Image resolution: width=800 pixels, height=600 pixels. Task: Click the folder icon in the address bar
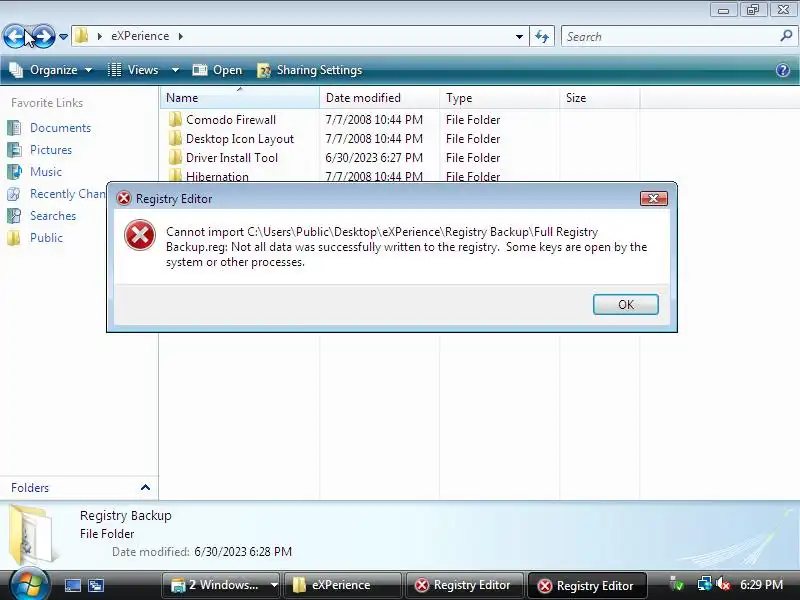(x=81, y=36)
